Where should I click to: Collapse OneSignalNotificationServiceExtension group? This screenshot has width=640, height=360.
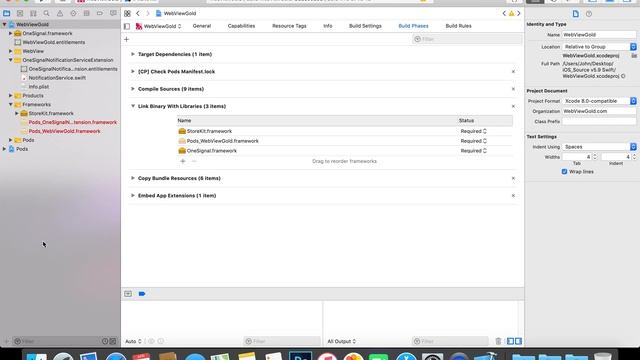coord(11,60)
